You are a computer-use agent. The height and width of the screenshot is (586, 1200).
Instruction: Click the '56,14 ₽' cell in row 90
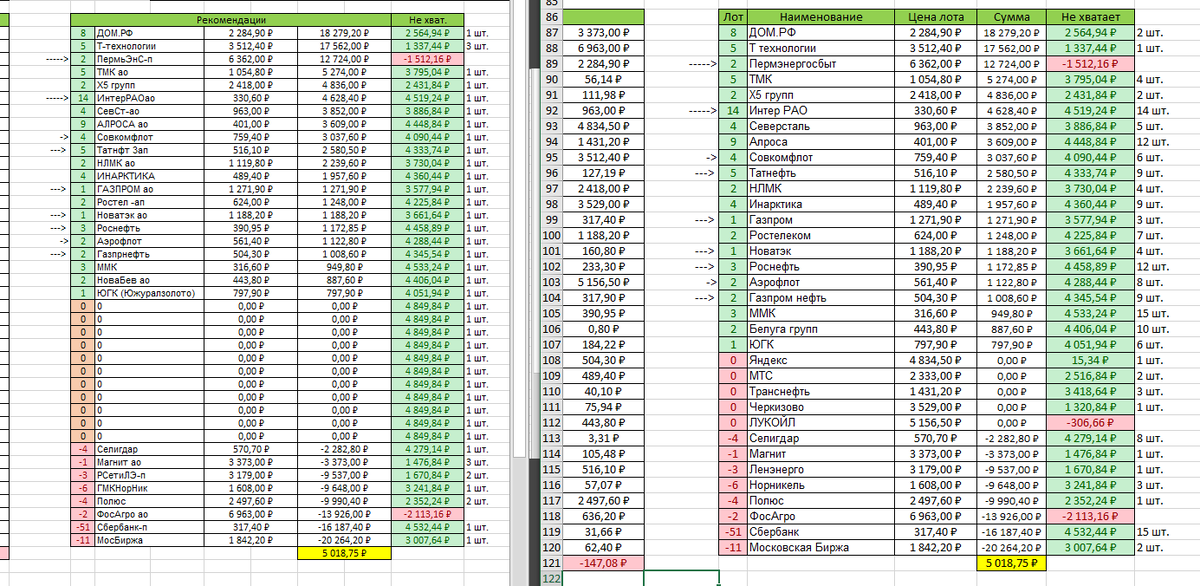pyautogui.click(x=603, y=79)
